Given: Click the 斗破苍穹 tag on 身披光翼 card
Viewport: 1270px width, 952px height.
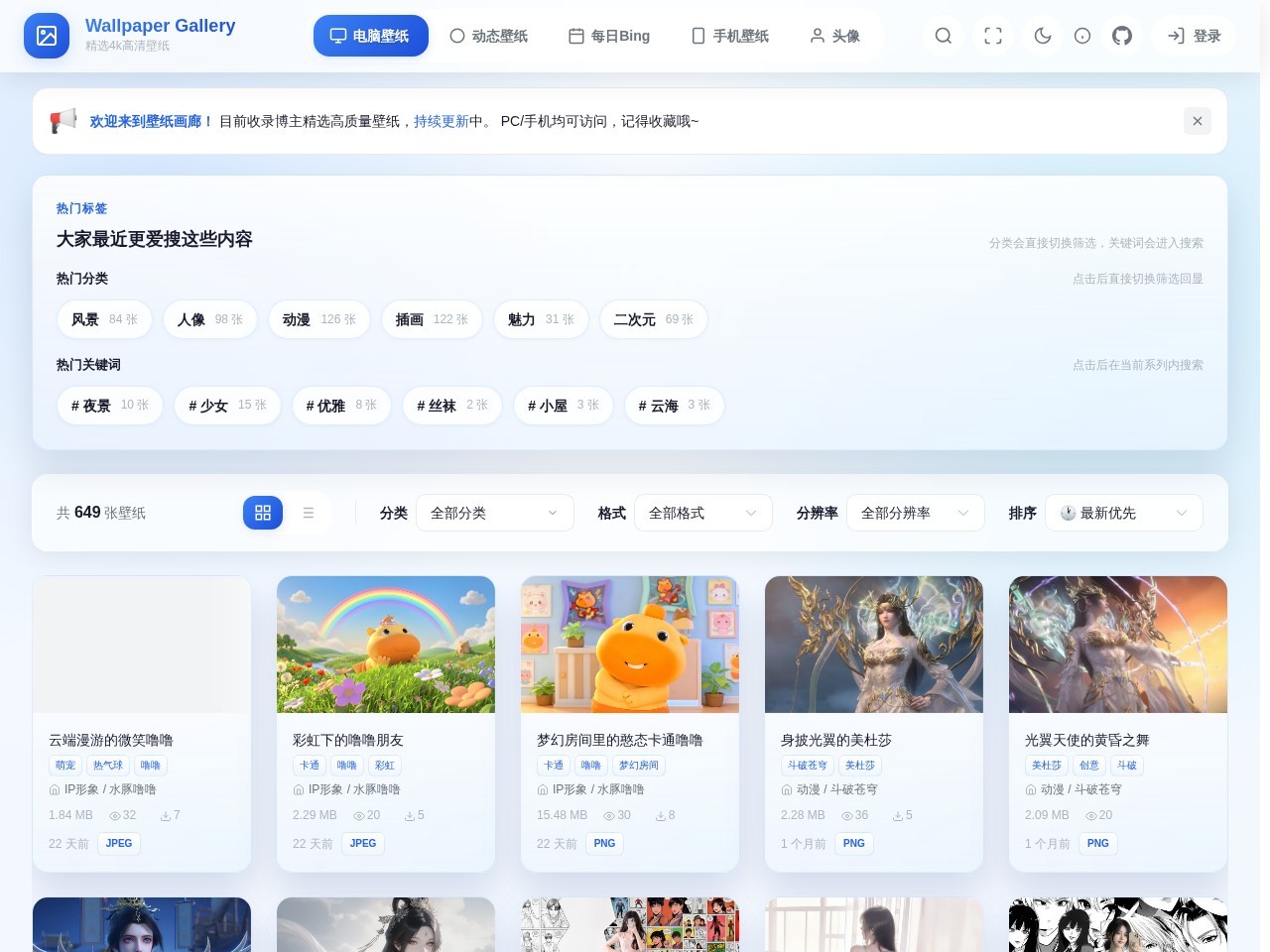Looking at the screenshot, I should coord(808,766).
